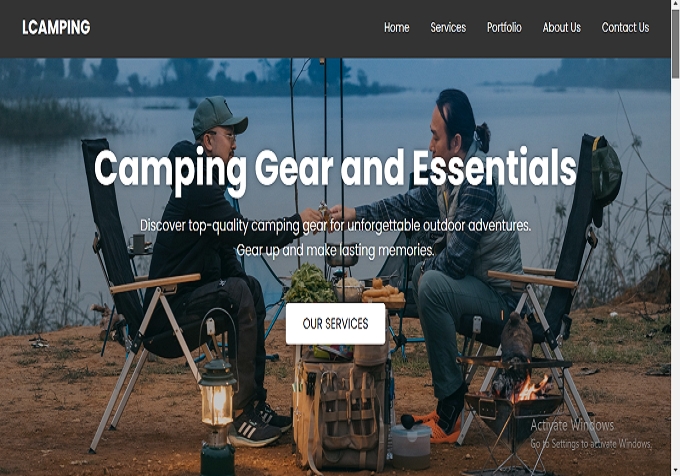Click the scrollbar up arrow
The height and width of the screenshot is (476, 680).
pyautogui.click(x=675, y=4)
